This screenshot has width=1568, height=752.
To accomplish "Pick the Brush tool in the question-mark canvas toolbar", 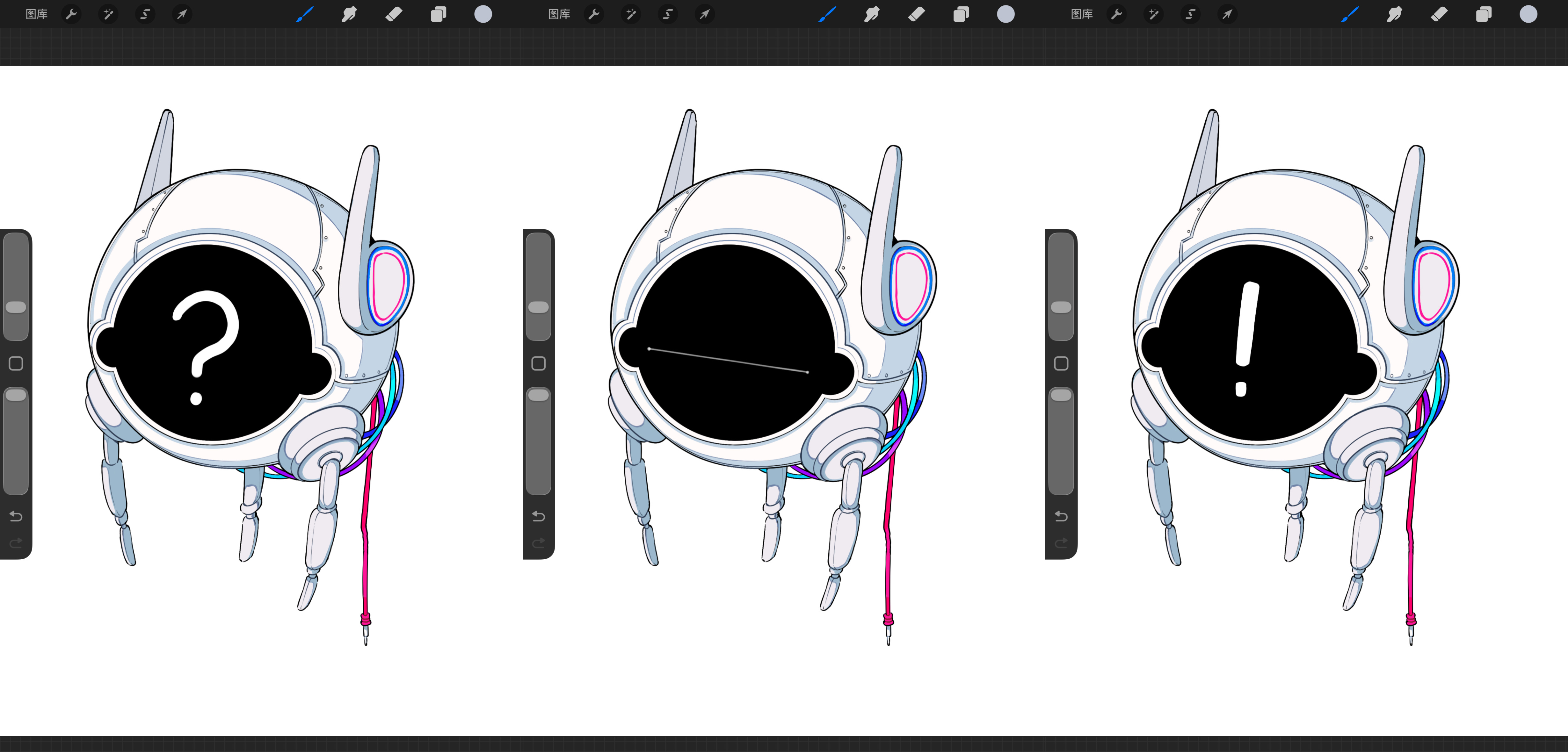I will pyautogui.click(x=304, y=14).
